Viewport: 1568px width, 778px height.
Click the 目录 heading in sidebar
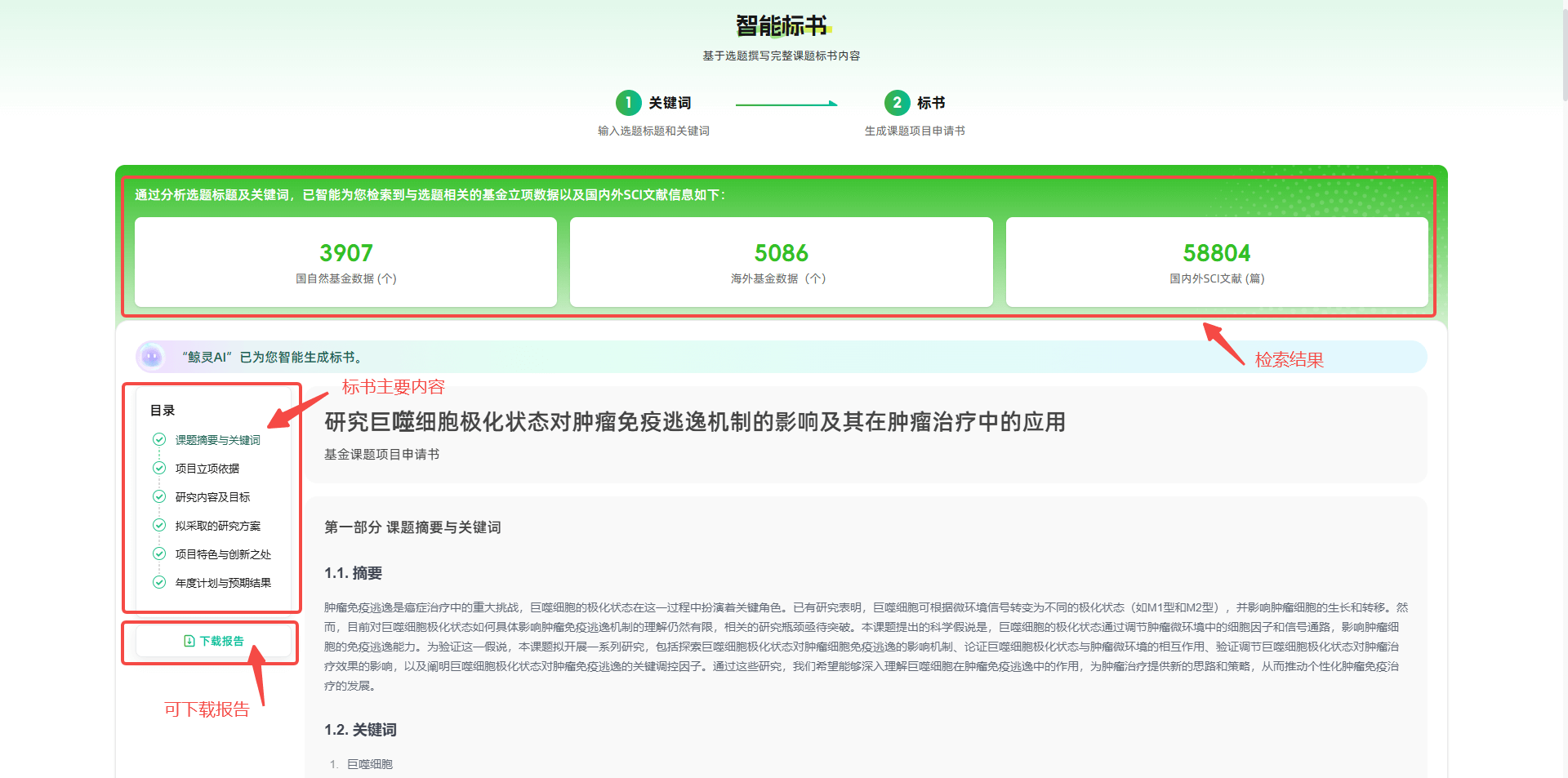pos(163,410)
